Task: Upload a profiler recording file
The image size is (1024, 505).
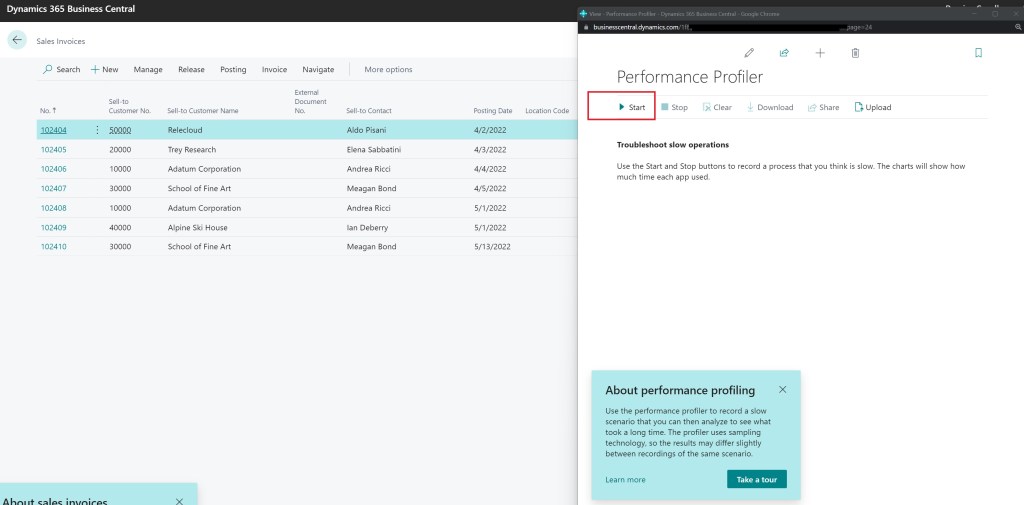Action: pyautogui.click(x=872, y=107)
